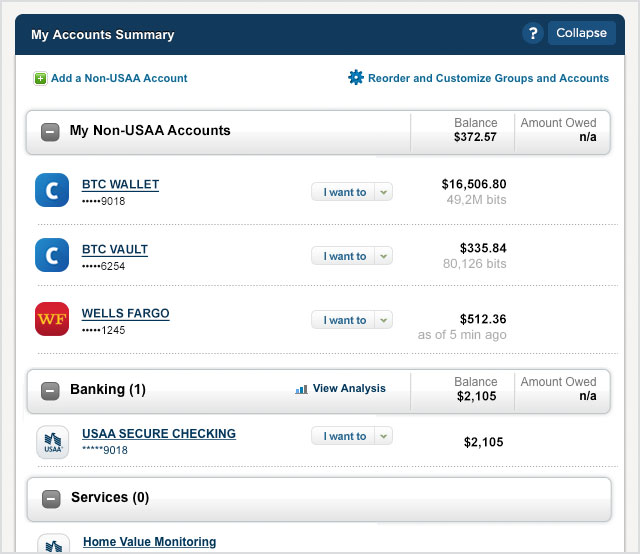Click I want to for WELLS FARGO
This screenshot has height=554, width=640.
tap(344, 320)
